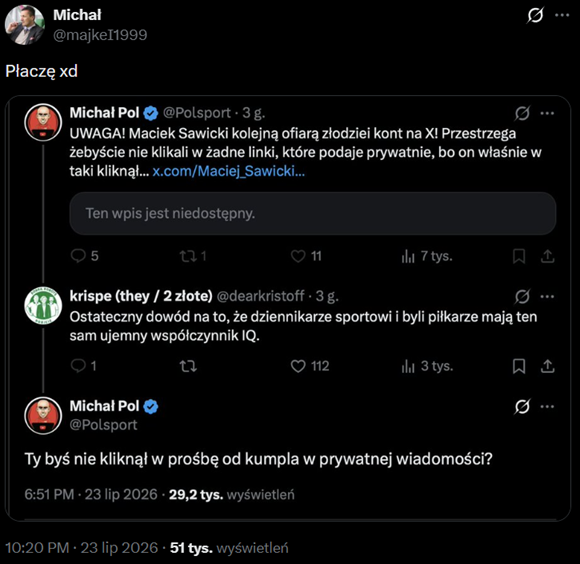
Task: Open more options on Michał Pol's first post
Action: [547, 113]
